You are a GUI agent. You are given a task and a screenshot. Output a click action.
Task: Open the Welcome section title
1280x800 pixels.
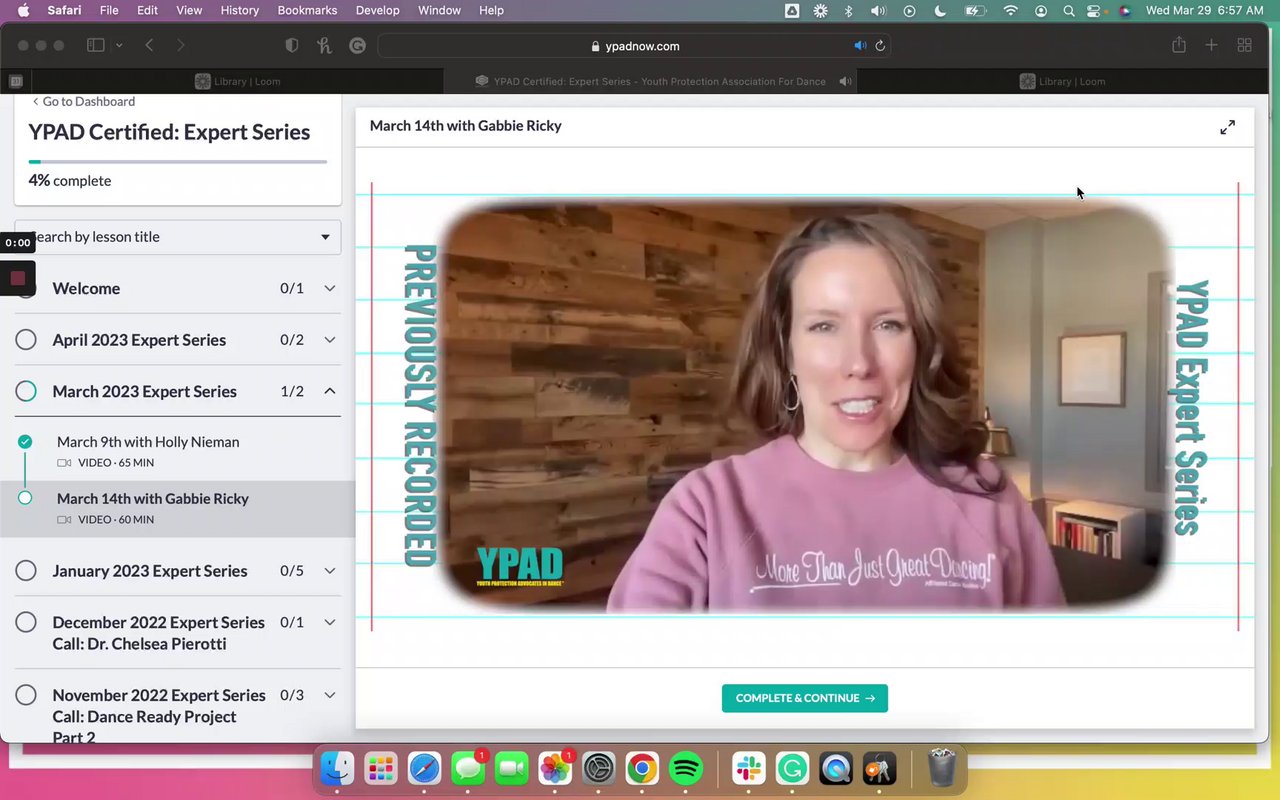[x=86, y=288]
